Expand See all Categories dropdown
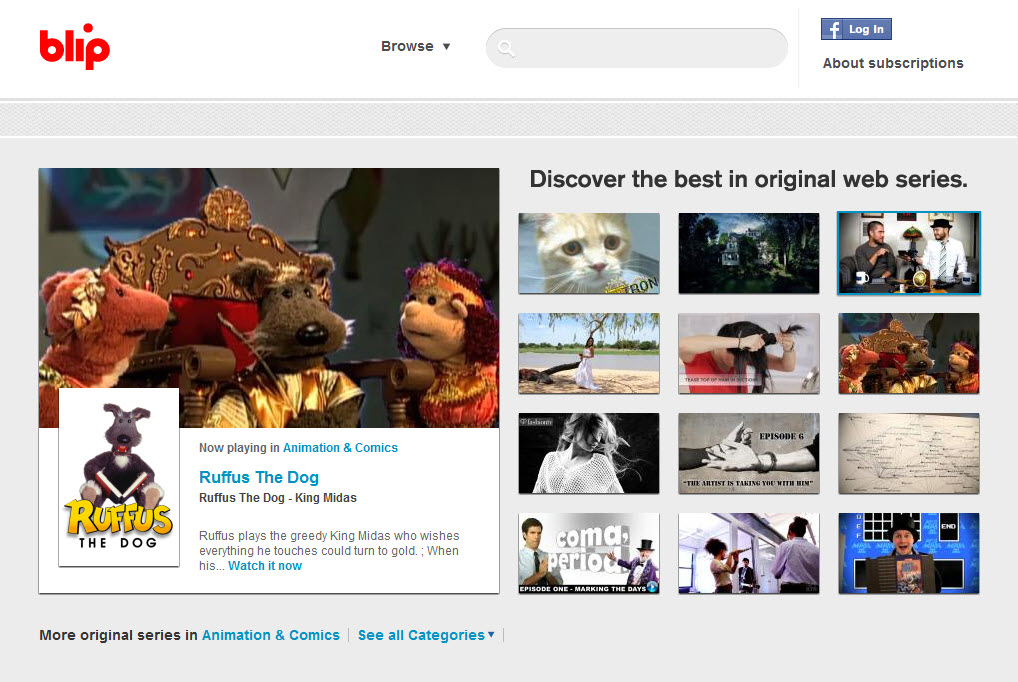The height and width of the screenshot is (682, 1018). coord(425,635)
